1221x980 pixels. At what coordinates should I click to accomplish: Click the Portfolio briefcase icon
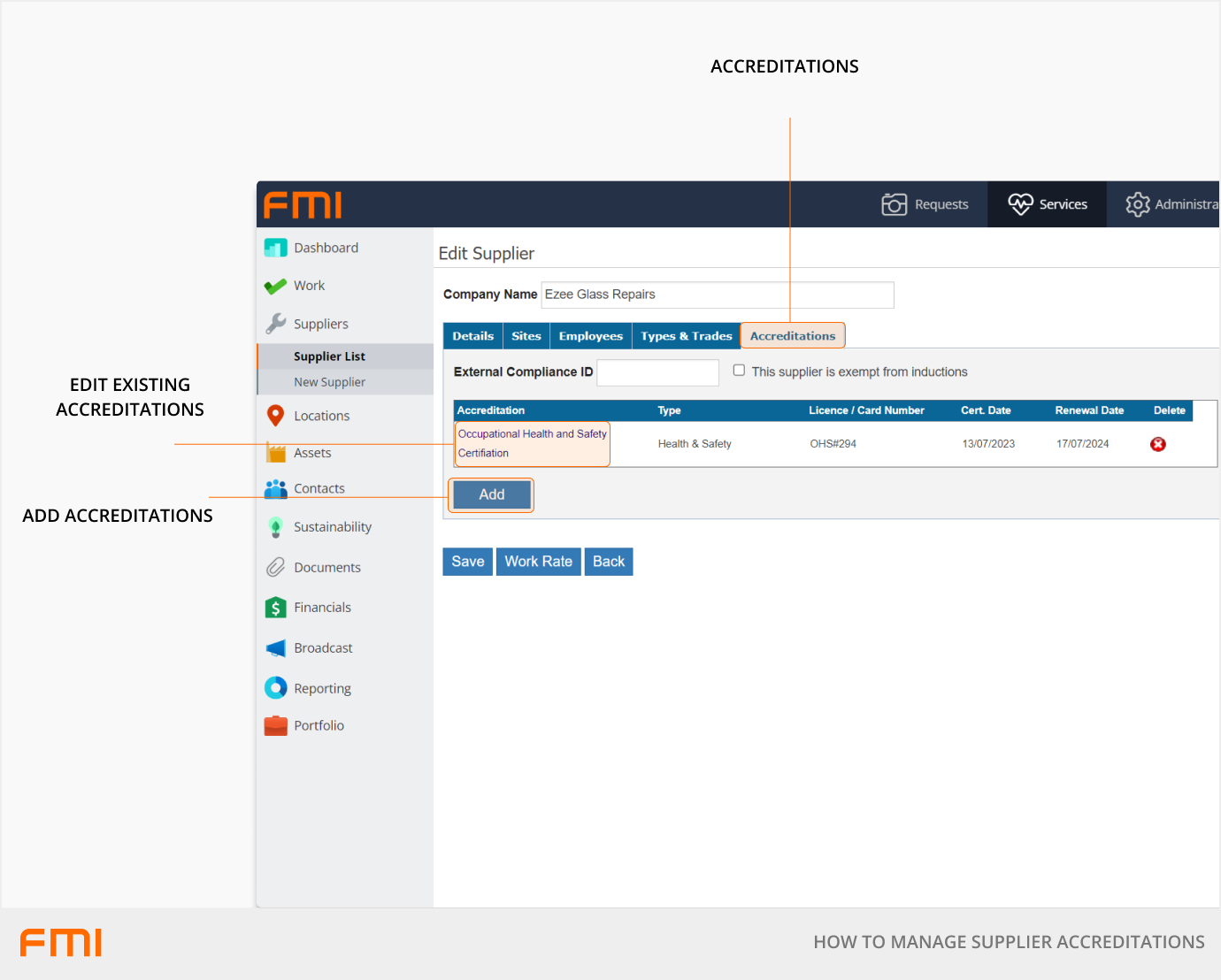coord(276,726)
